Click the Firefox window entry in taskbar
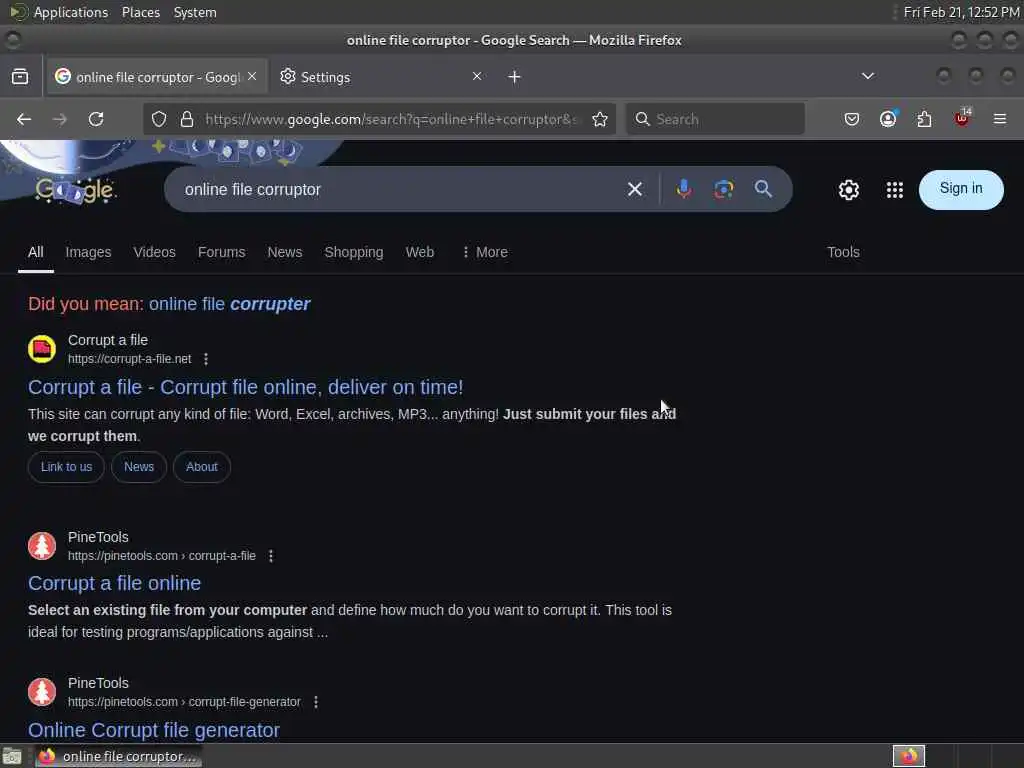The image size is (1024, 768). coord(118,756)
